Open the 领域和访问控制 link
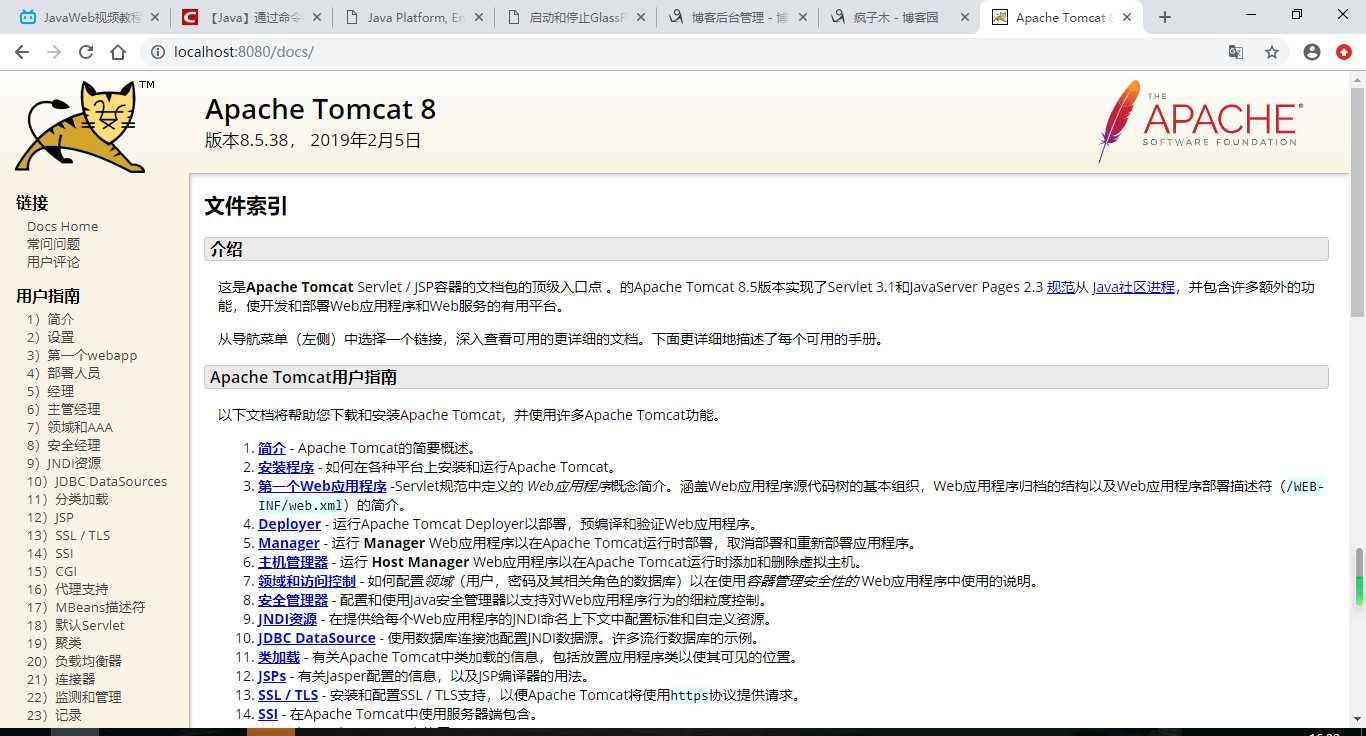This screenshot has height=736, width=1366. coord(307,581)
